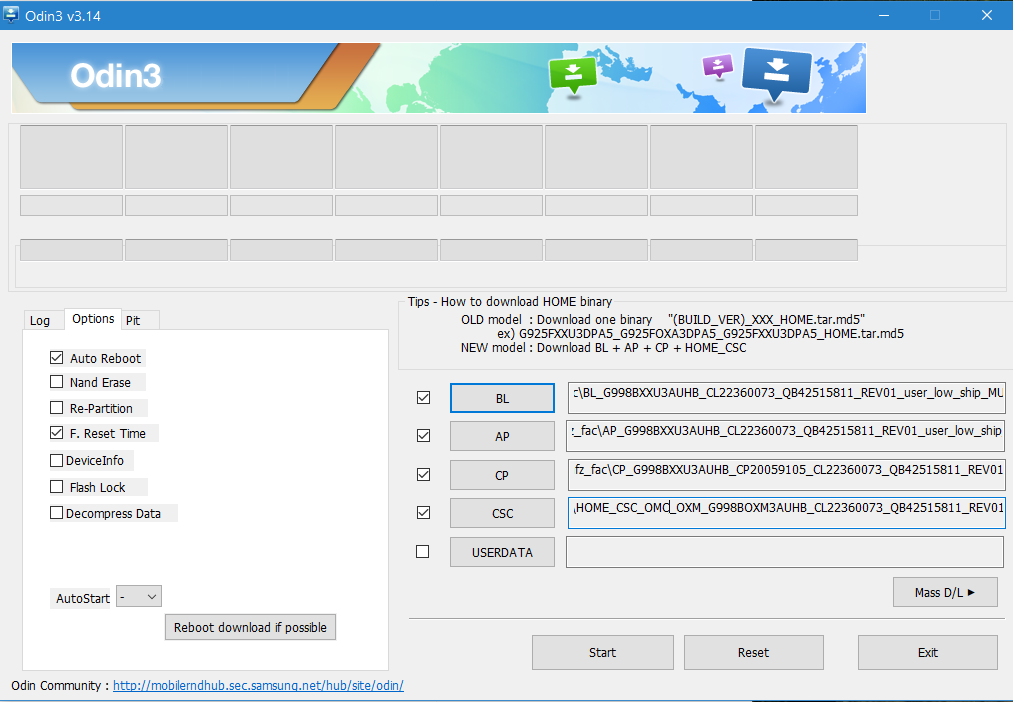Viewport: 1013px width, 702px height.
Task: Open the Mass D/L menu button
Action: coord(945,592)
